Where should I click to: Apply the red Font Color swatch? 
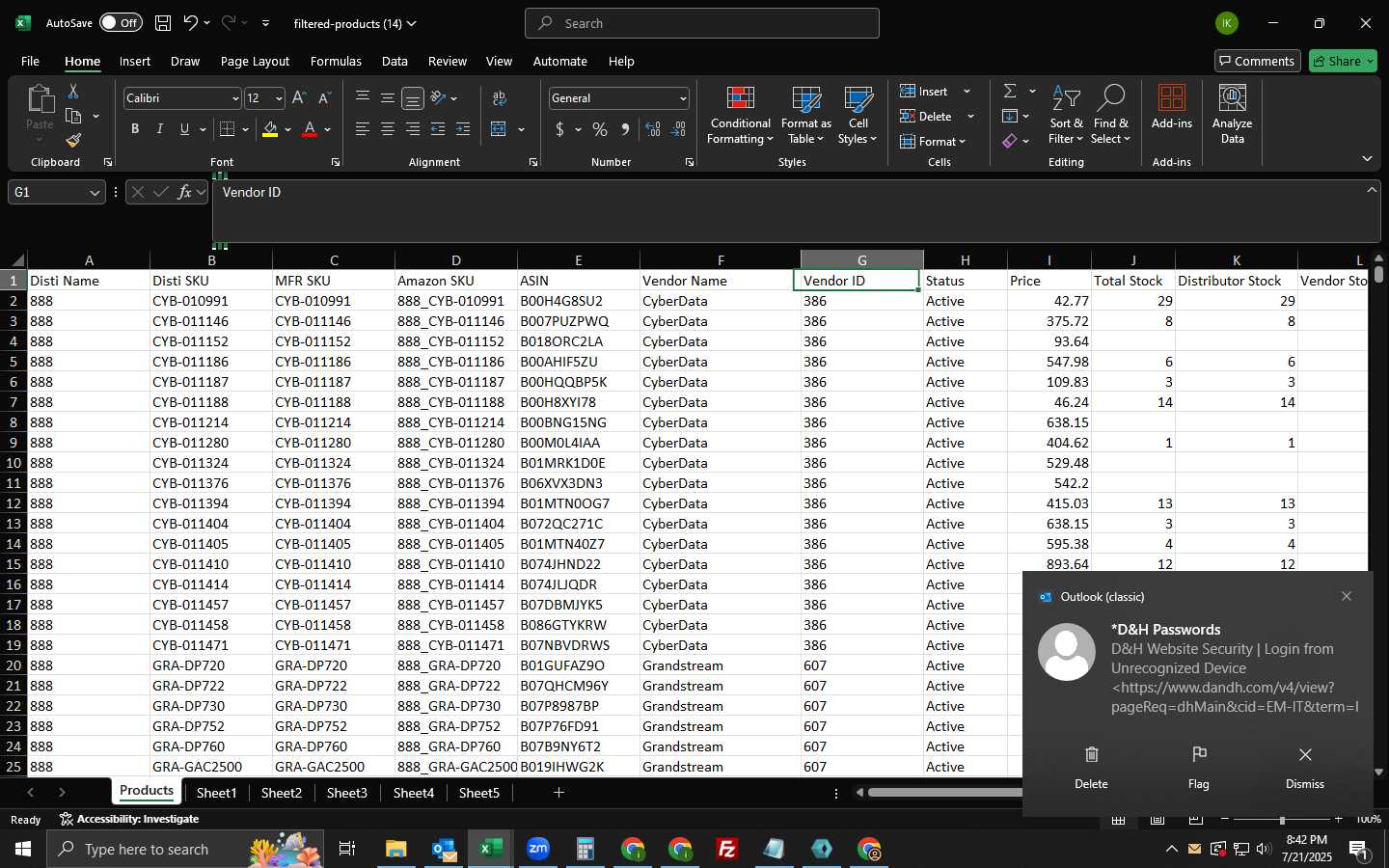pyautogui.click(x=310, y=129)
